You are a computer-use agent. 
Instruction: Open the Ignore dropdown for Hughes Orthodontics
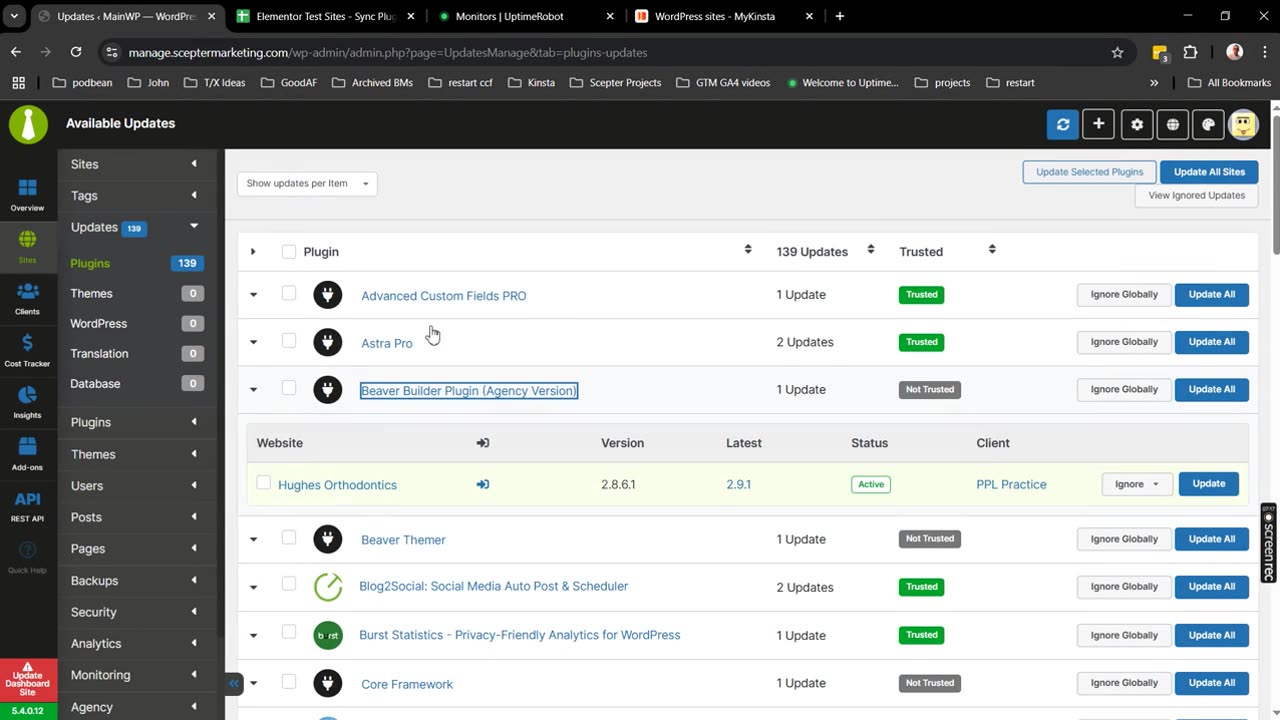(x=1137, y=484)
